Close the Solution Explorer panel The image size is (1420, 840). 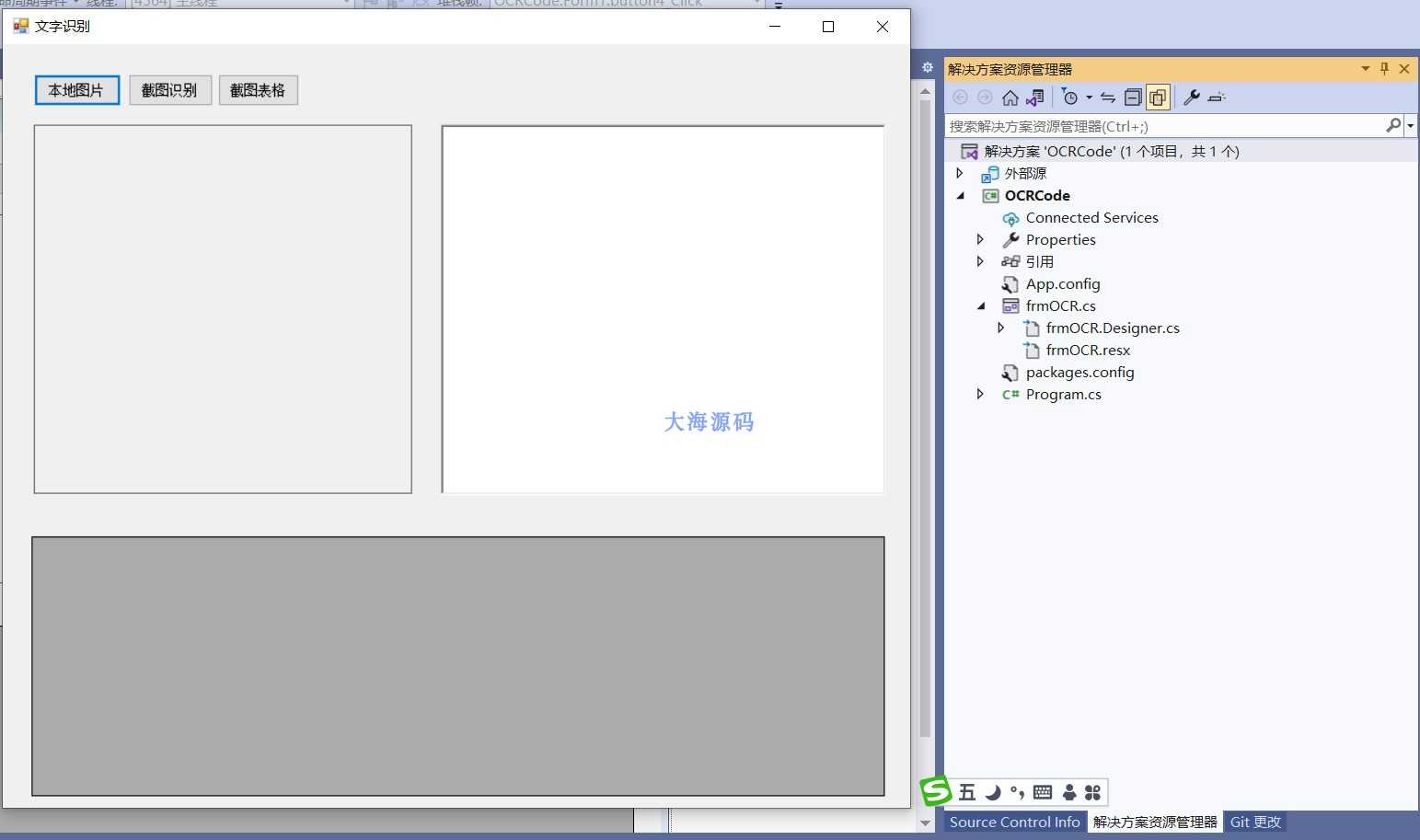[1404, 69]
